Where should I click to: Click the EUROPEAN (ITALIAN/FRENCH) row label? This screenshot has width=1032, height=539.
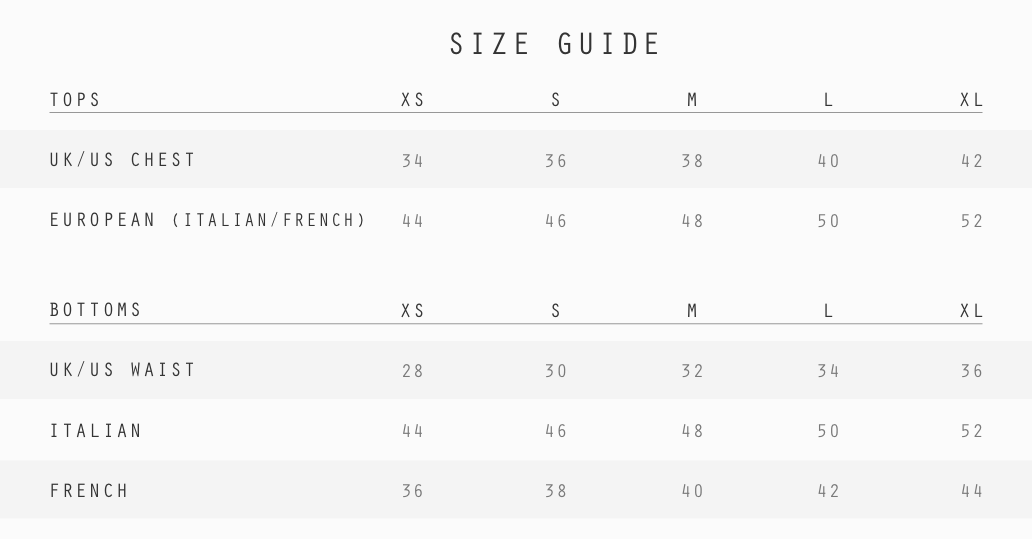pos(209,220)
